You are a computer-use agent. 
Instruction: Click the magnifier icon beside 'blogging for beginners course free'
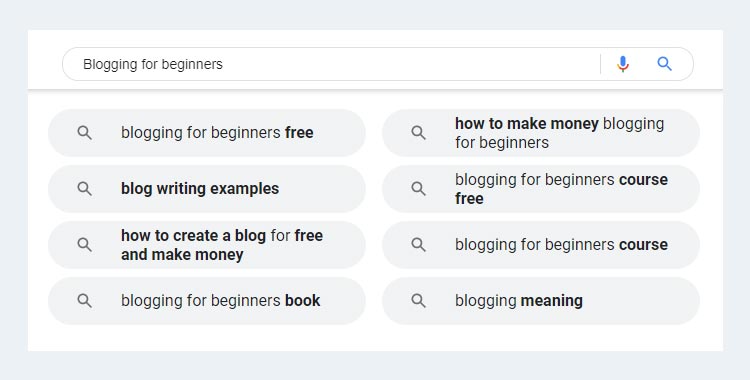point(419,189)
